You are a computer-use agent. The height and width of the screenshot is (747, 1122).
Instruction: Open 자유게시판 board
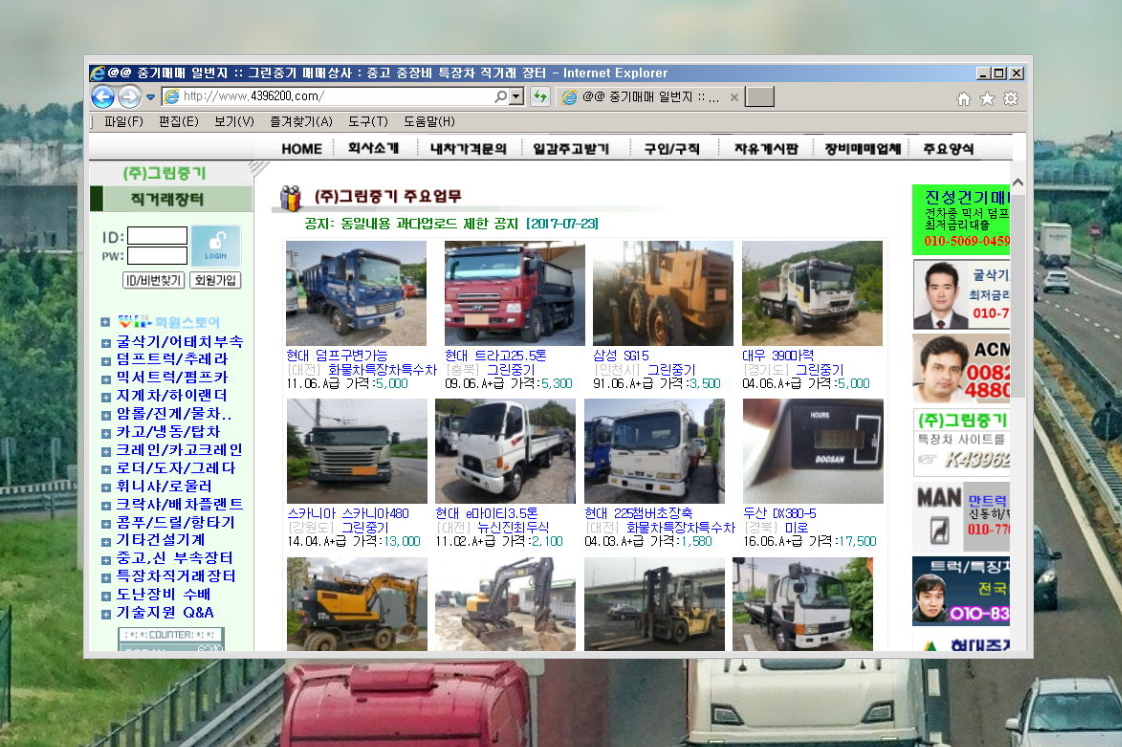pyautogui.click(x=766, y=148)
